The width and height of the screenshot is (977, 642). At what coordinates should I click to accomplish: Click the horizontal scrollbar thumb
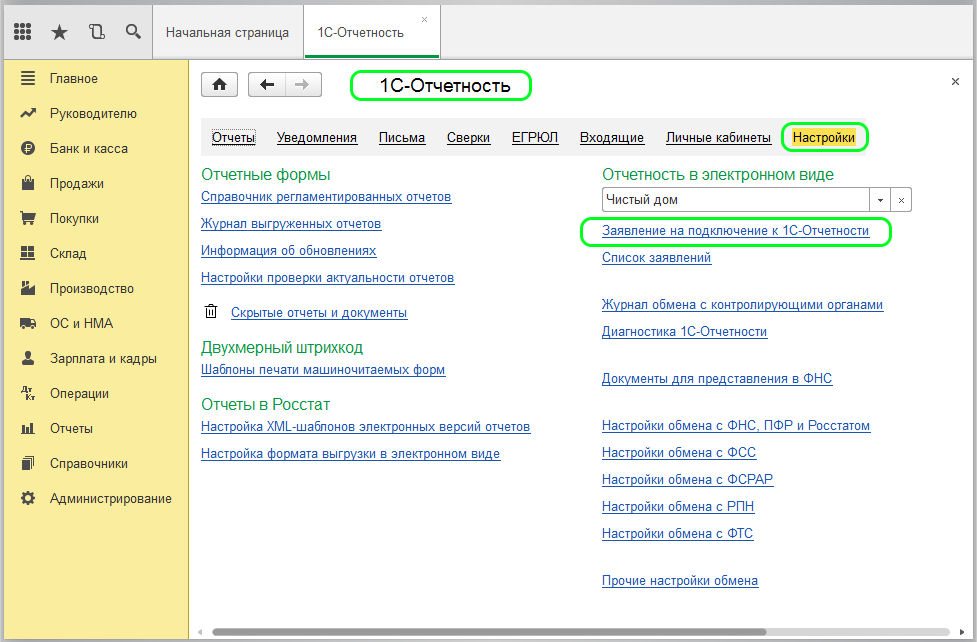[489, 632]
